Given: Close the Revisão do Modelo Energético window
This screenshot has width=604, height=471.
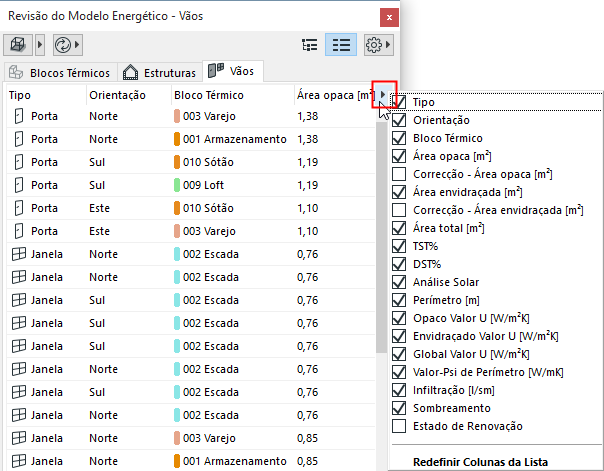Looking at the screenshot, I should [x=389, y=17].
